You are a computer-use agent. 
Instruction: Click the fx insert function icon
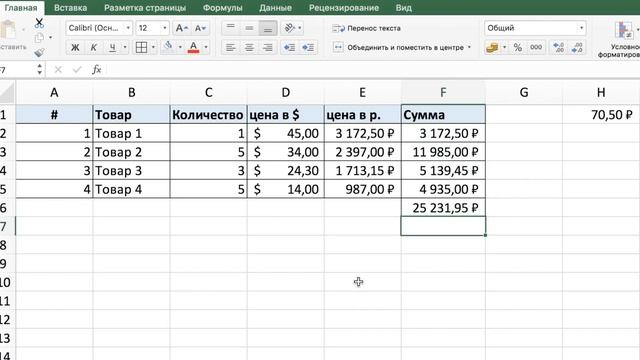point(96,70)
